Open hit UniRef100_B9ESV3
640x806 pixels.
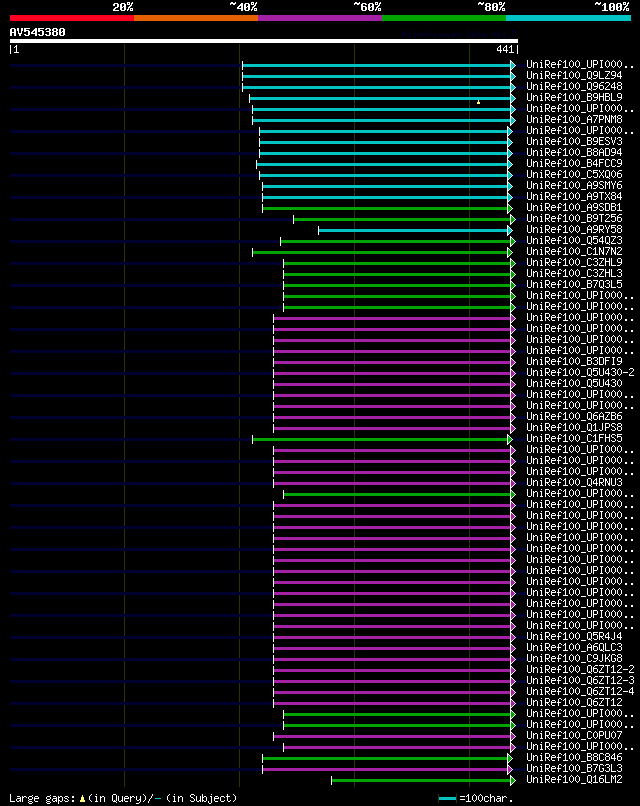(x=574, y=141)
